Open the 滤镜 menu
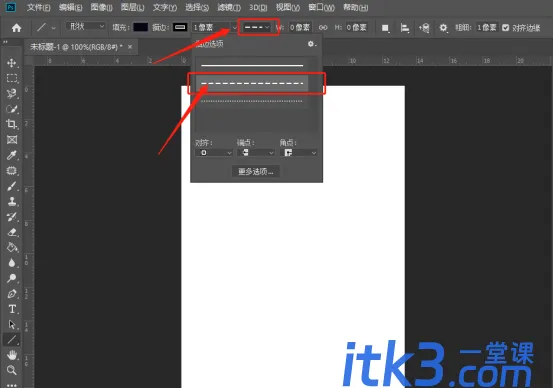554x388 pixels. pyautogui.click(x=229, y=7)
